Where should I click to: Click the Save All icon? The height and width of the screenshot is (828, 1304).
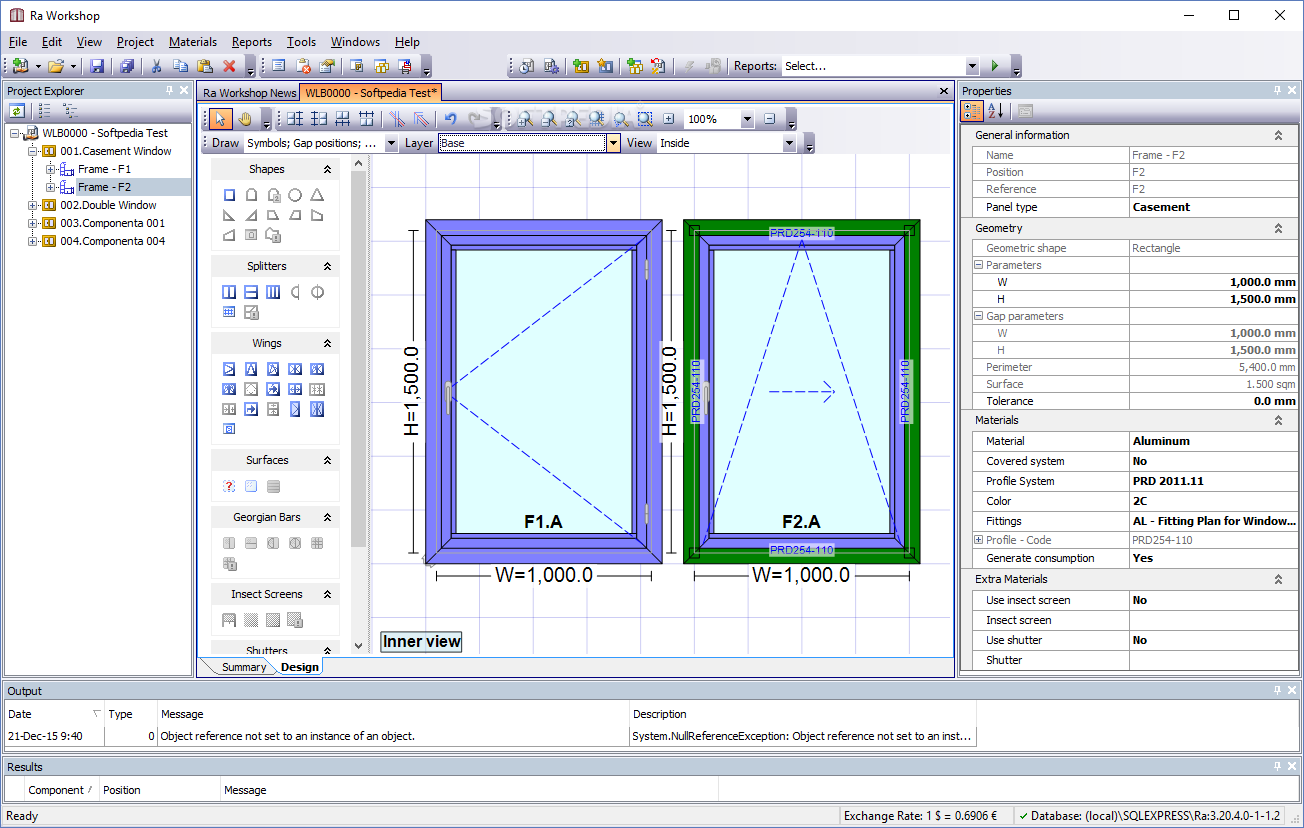click(127, 66)
